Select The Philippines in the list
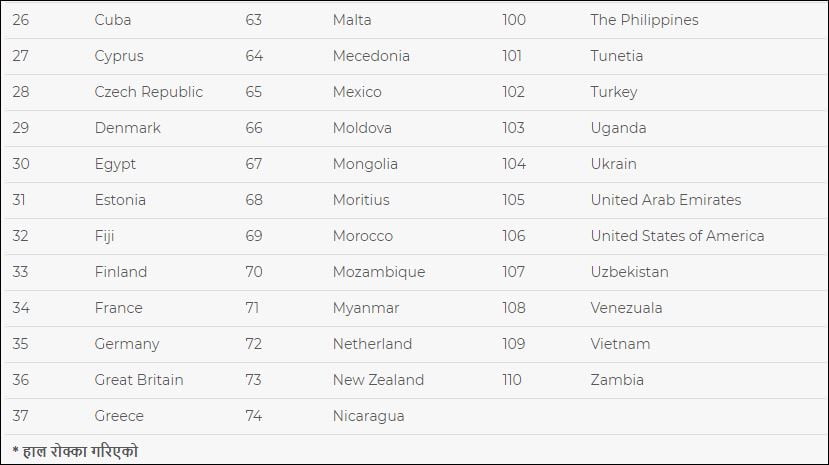The height and width of the screenshot is (465, 829). tap(644, 20)
